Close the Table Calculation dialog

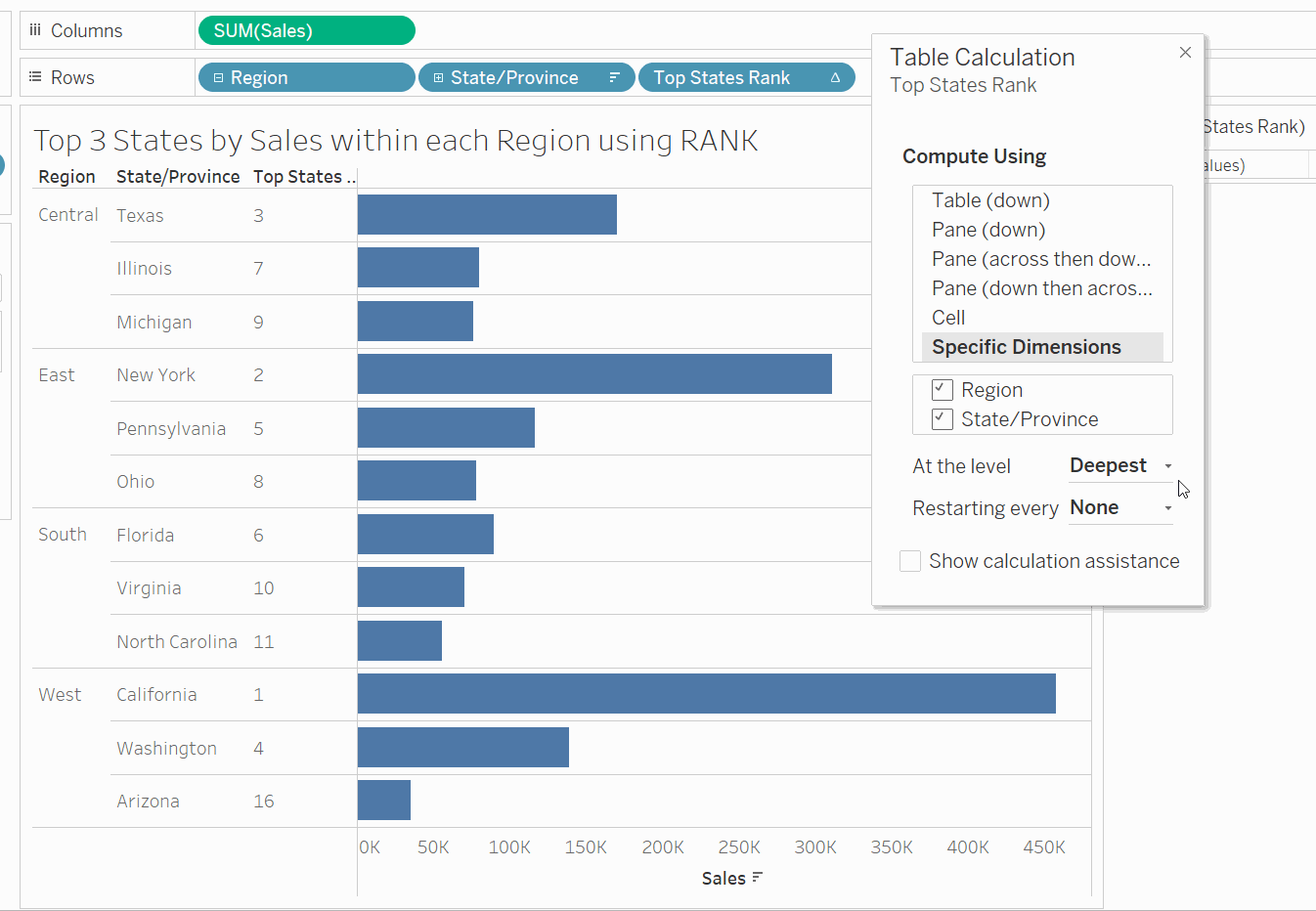[1185, 53]
